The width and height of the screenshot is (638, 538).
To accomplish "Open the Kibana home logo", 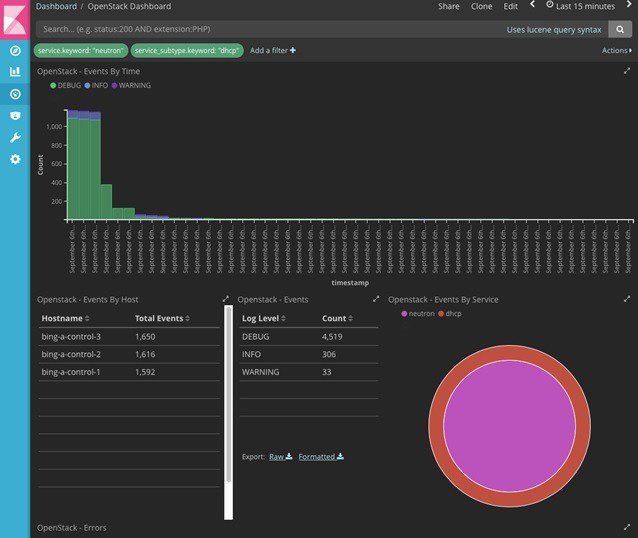I will 15,20.
